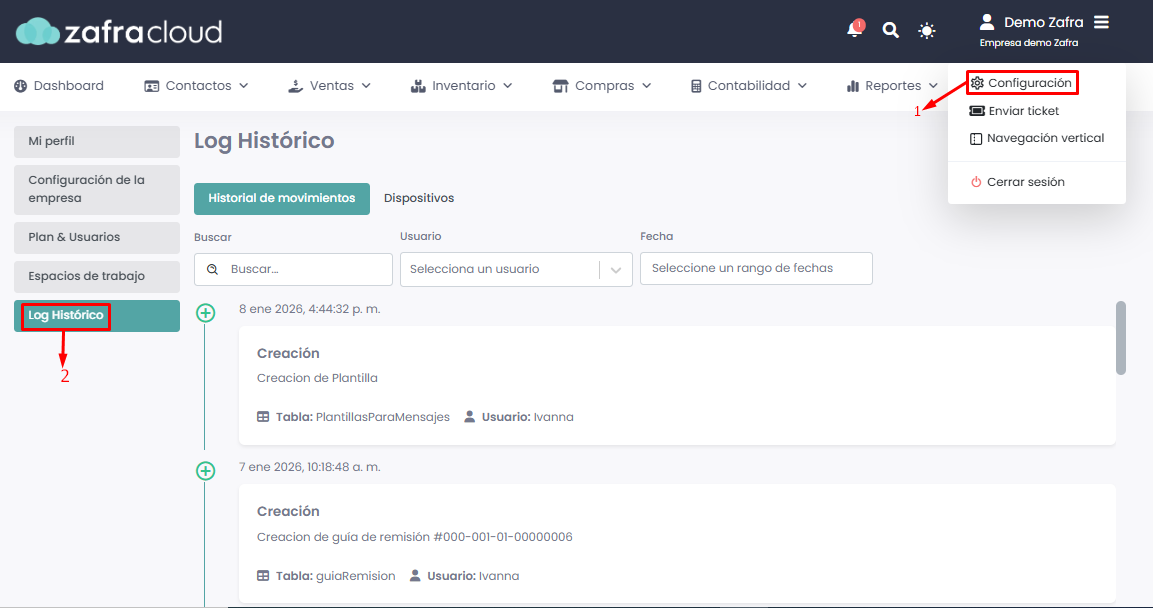Open the Contactos dropdown menu
This screenshot has height=608, width=1153.
click(196, 86)
